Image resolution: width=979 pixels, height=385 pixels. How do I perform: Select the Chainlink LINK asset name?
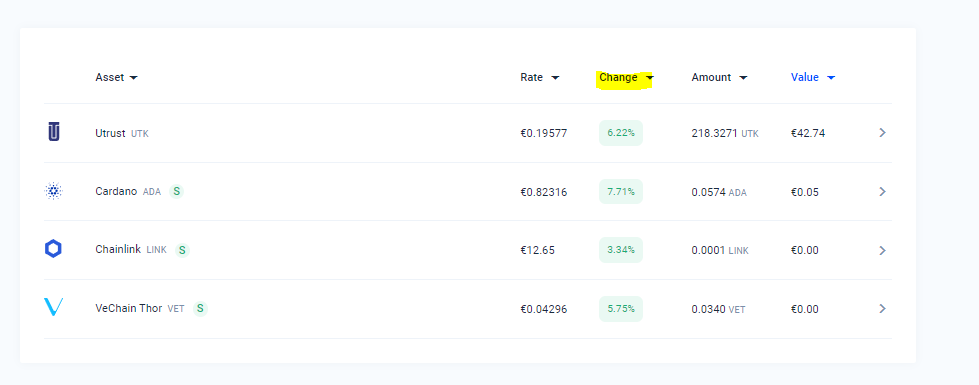pos(131,250)
